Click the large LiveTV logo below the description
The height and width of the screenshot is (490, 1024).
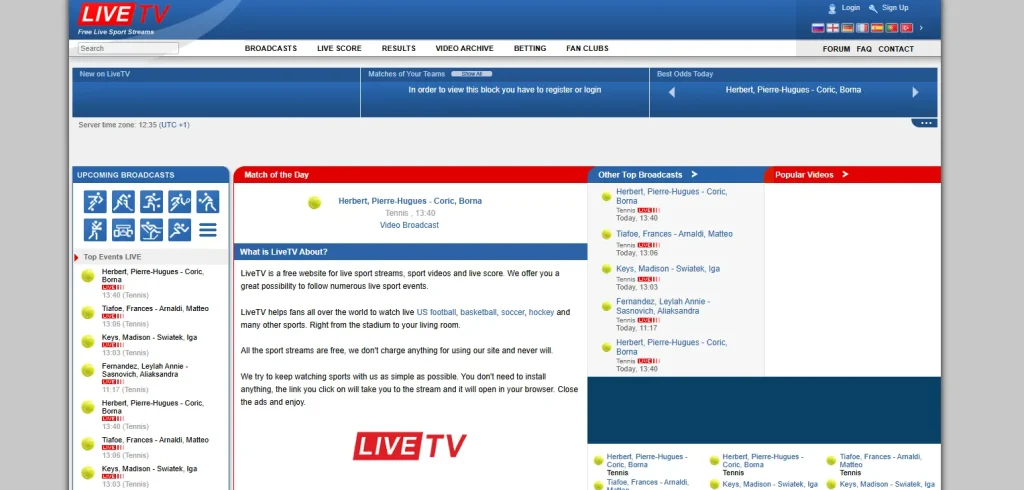(x=410, y=446)
